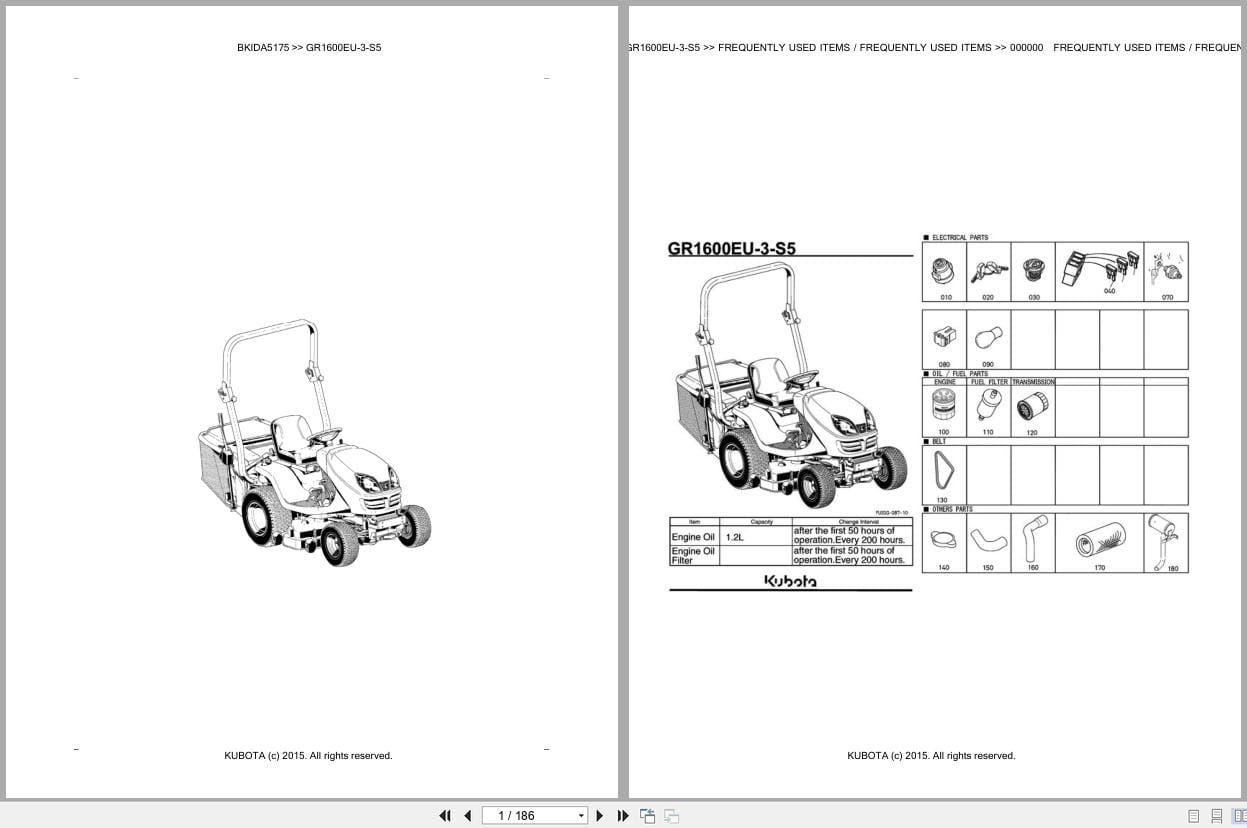Click the bulb part numbered 090

[988, 340]
